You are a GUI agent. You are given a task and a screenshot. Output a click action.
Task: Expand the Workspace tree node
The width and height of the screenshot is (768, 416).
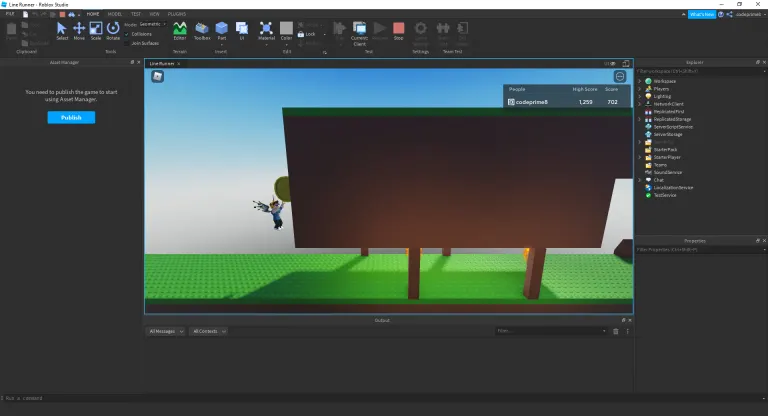pyautogui.click(x=640, y=81)
